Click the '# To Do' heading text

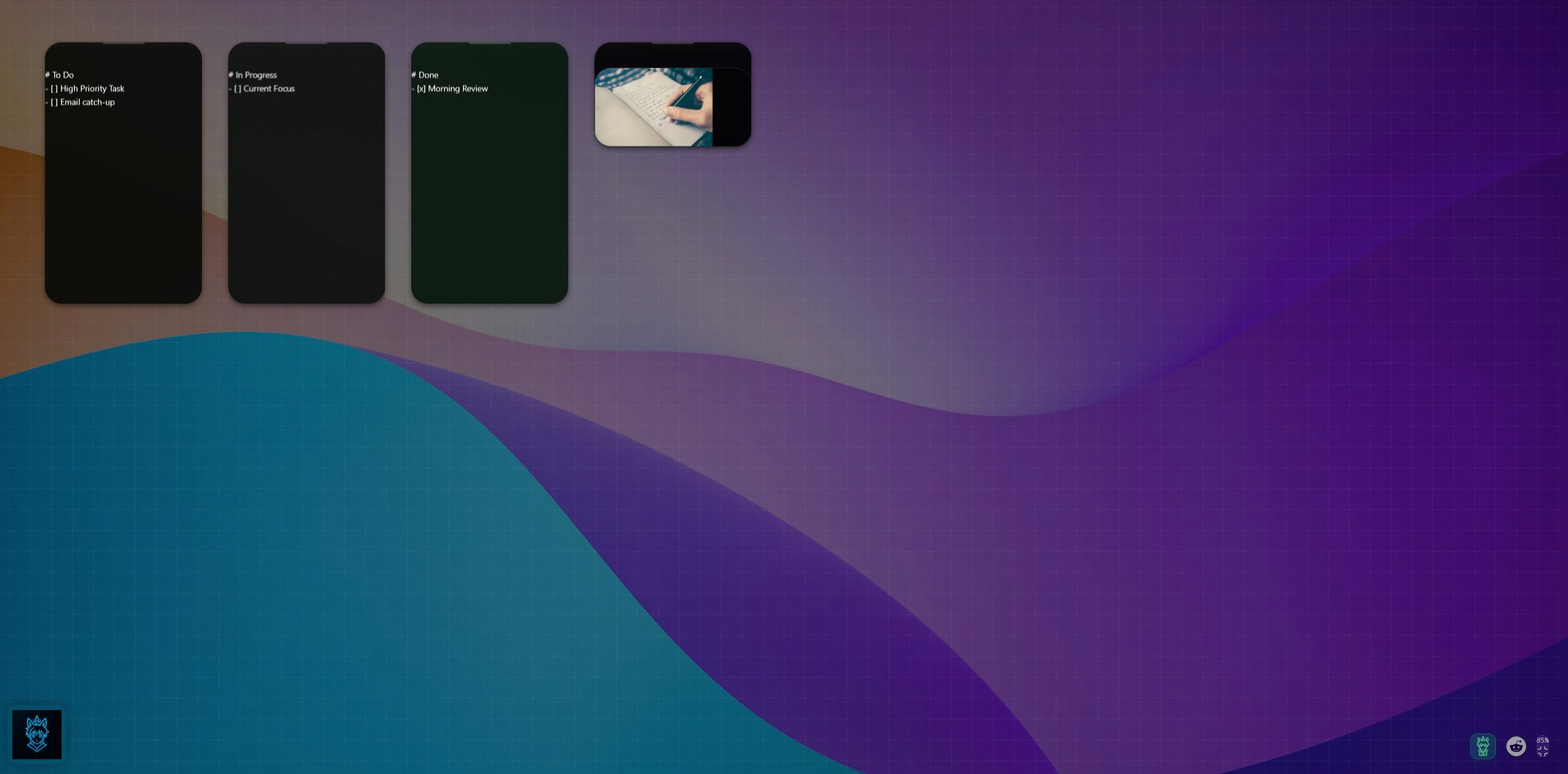click(x=59, y=74)
